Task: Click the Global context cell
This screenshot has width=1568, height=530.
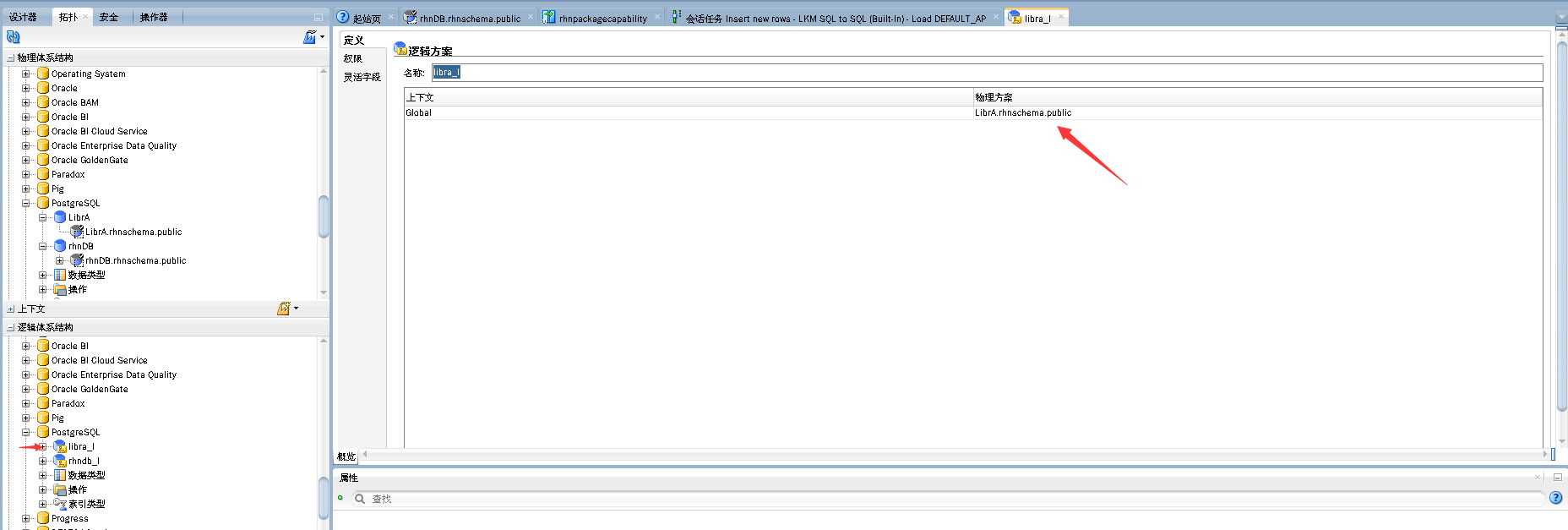Action: 689,112
